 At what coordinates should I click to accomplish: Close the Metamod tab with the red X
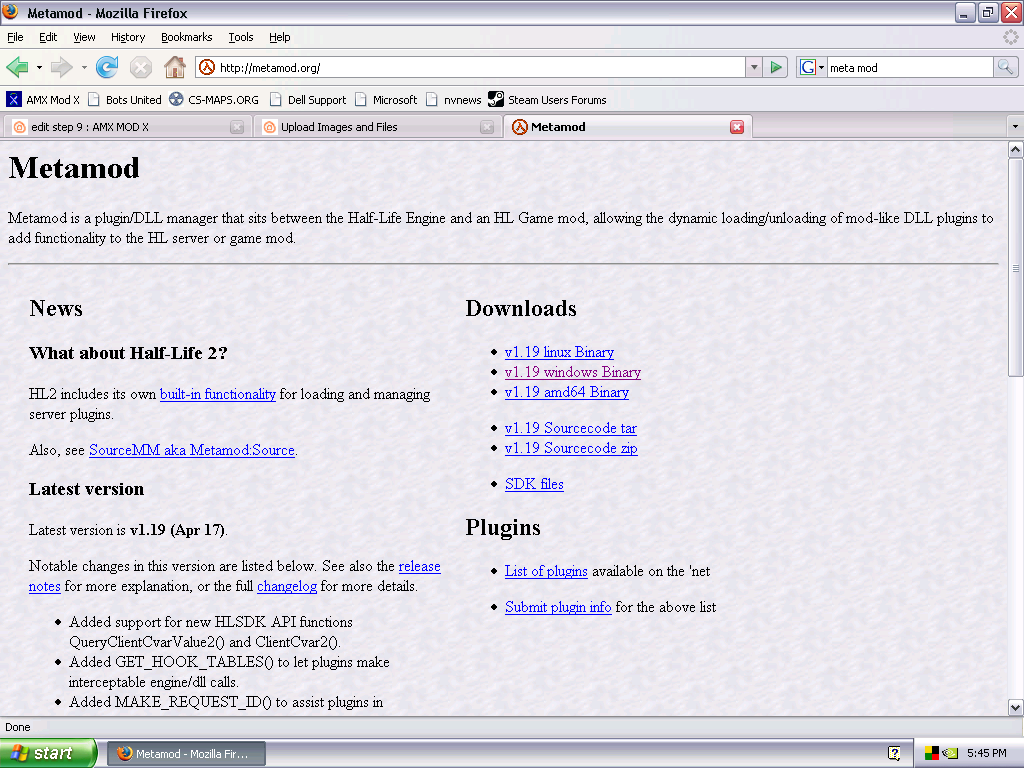point(737,127)
